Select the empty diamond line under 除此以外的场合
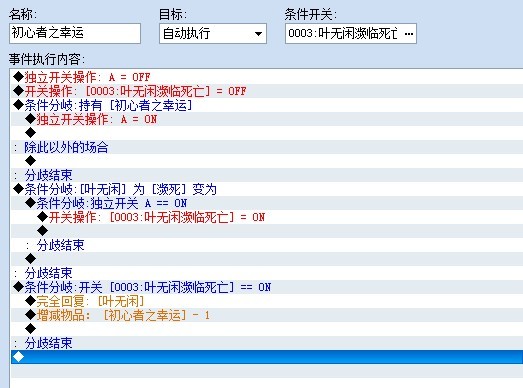The image size is (523, 388). (267, 161)
